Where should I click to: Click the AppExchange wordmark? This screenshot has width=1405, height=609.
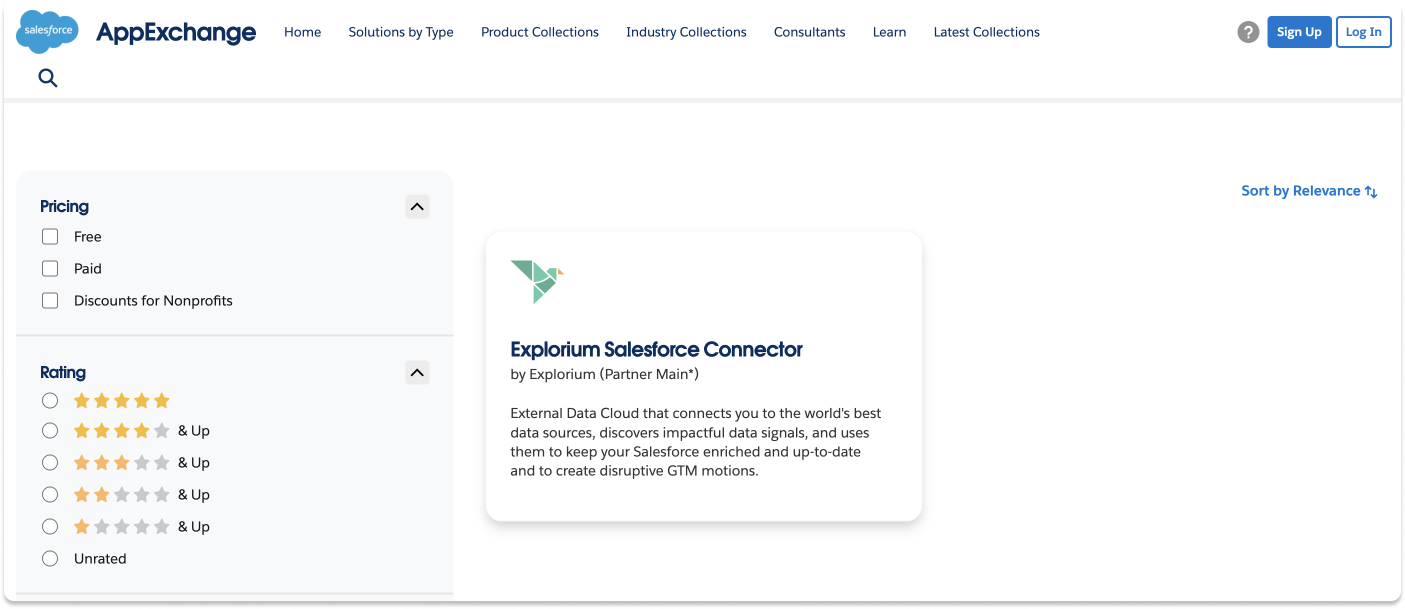[x=176, y=32]
